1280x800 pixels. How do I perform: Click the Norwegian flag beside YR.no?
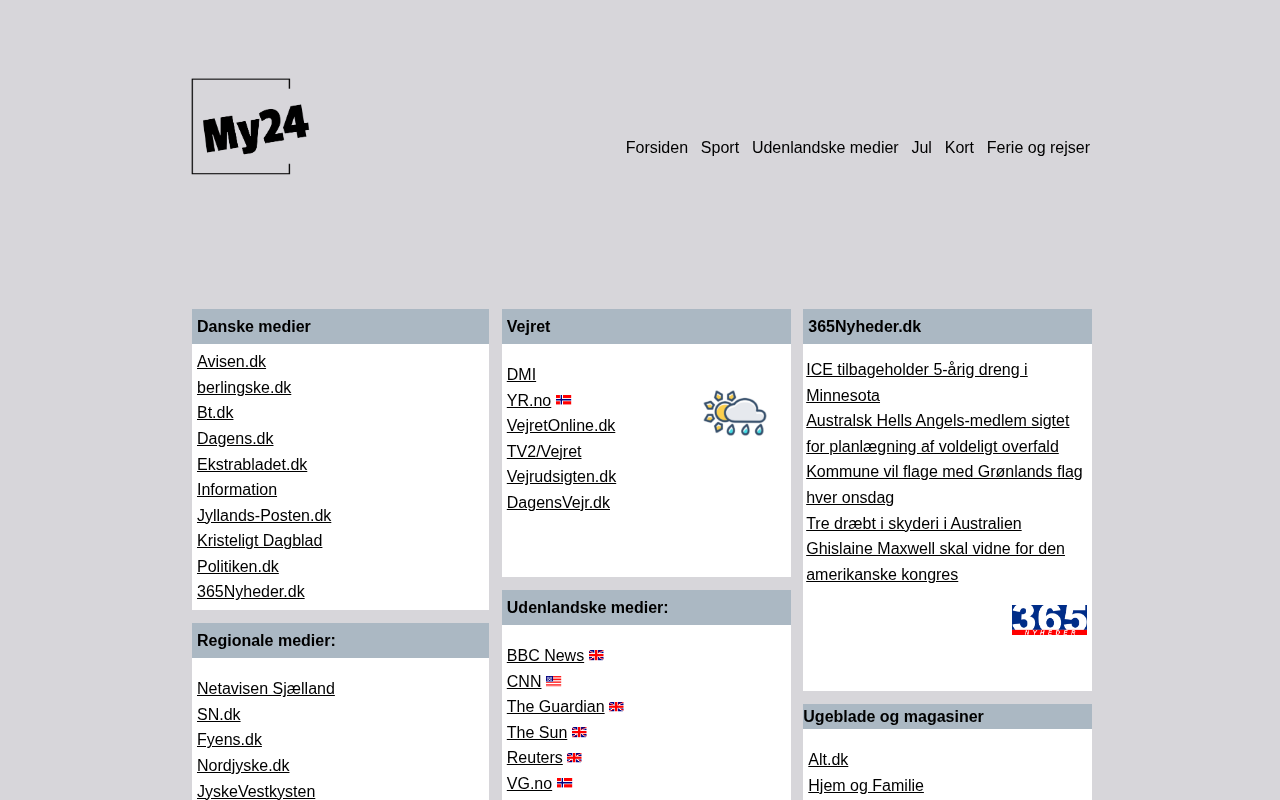coord(564,400)
